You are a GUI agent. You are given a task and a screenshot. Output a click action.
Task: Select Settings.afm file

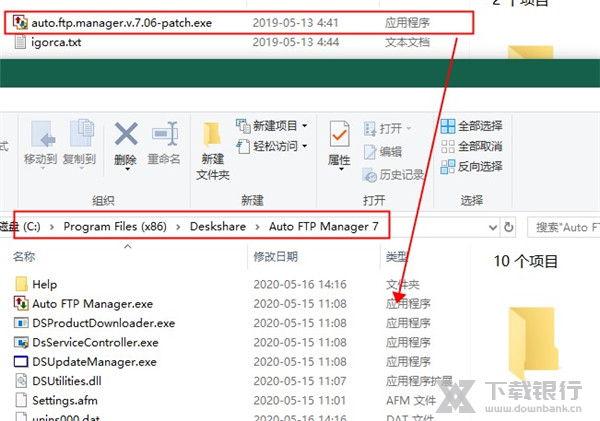click(65, 400)
